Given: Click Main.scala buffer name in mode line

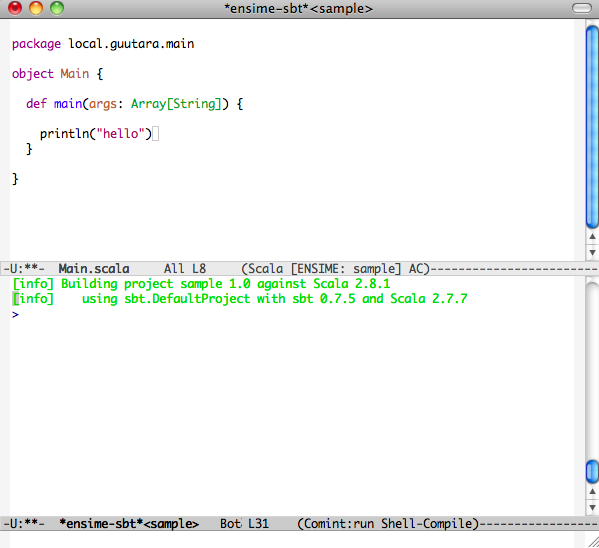Looking at the screenshot, I should coord(94,269).
